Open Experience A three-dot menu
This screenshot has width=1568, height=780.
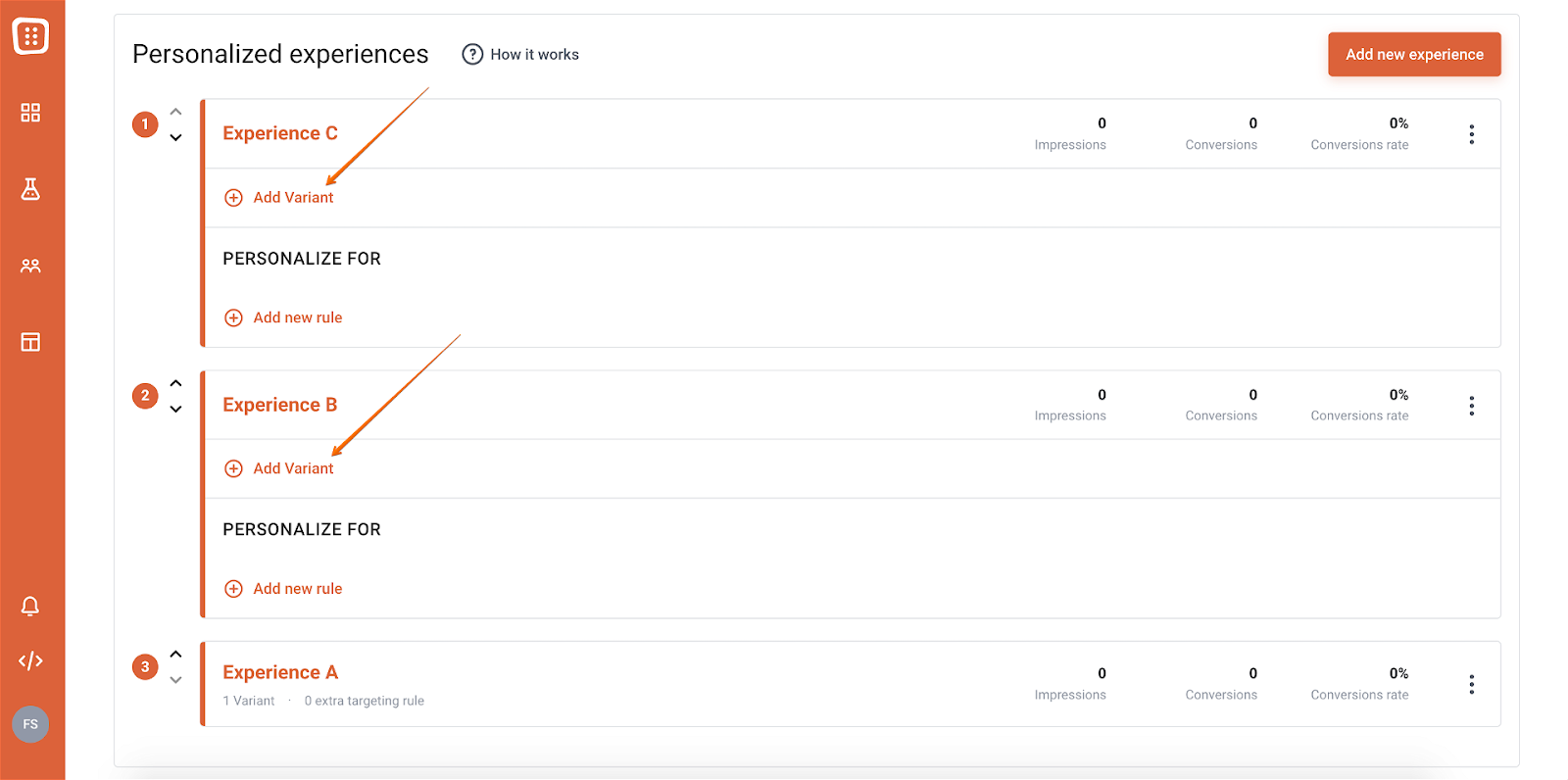point(1471,684)
